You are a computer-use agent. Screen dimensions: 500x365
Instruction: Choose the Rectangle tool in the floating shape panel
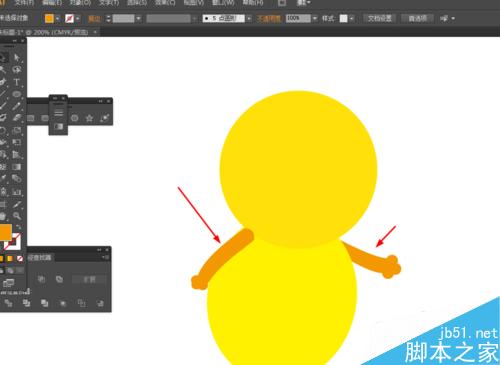click(x=31, y=118)
